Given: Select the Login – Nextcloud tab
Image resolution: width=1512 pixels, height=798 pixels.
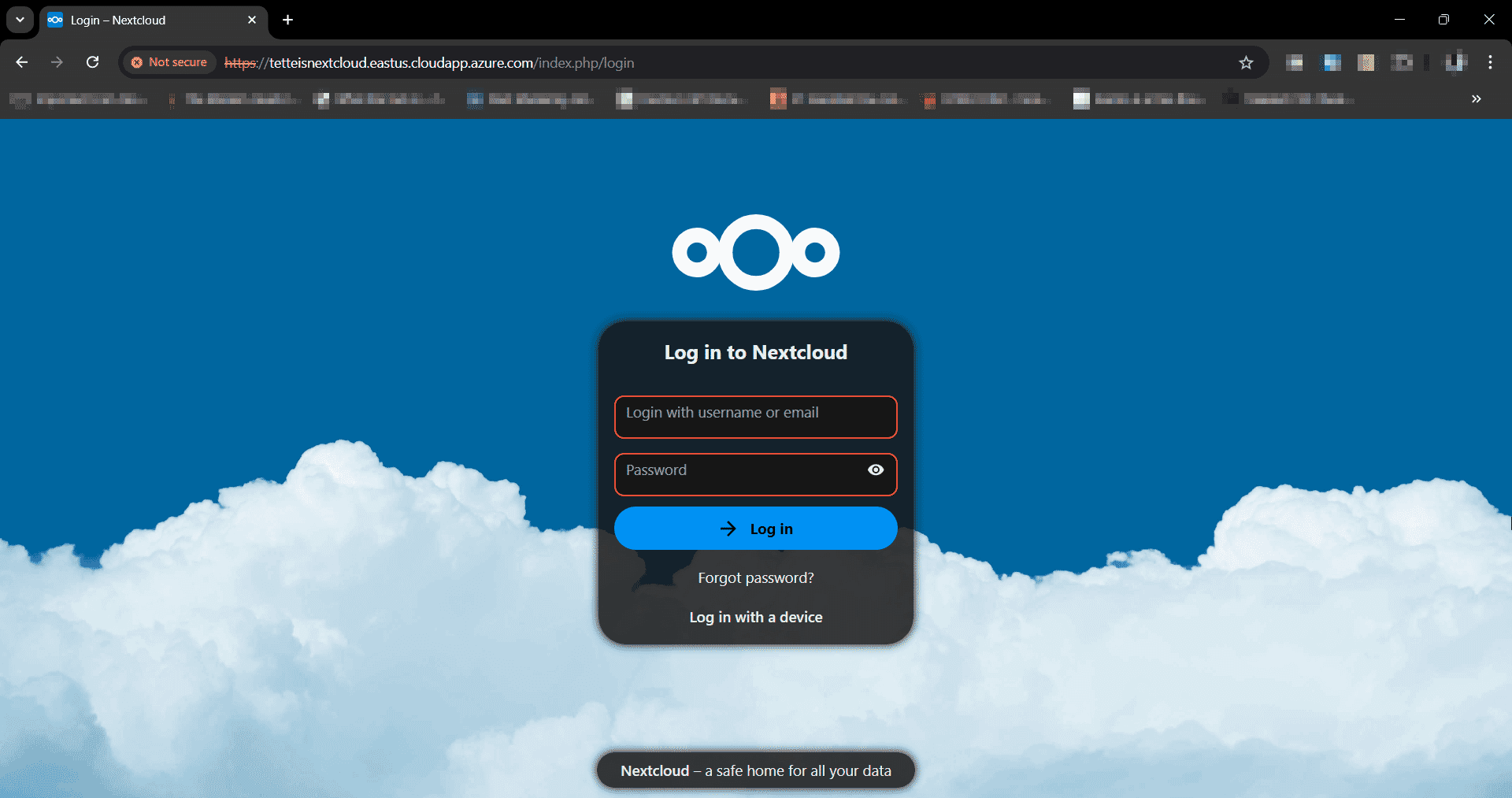Looking at the screenshot, I should [x=154, y=20].
